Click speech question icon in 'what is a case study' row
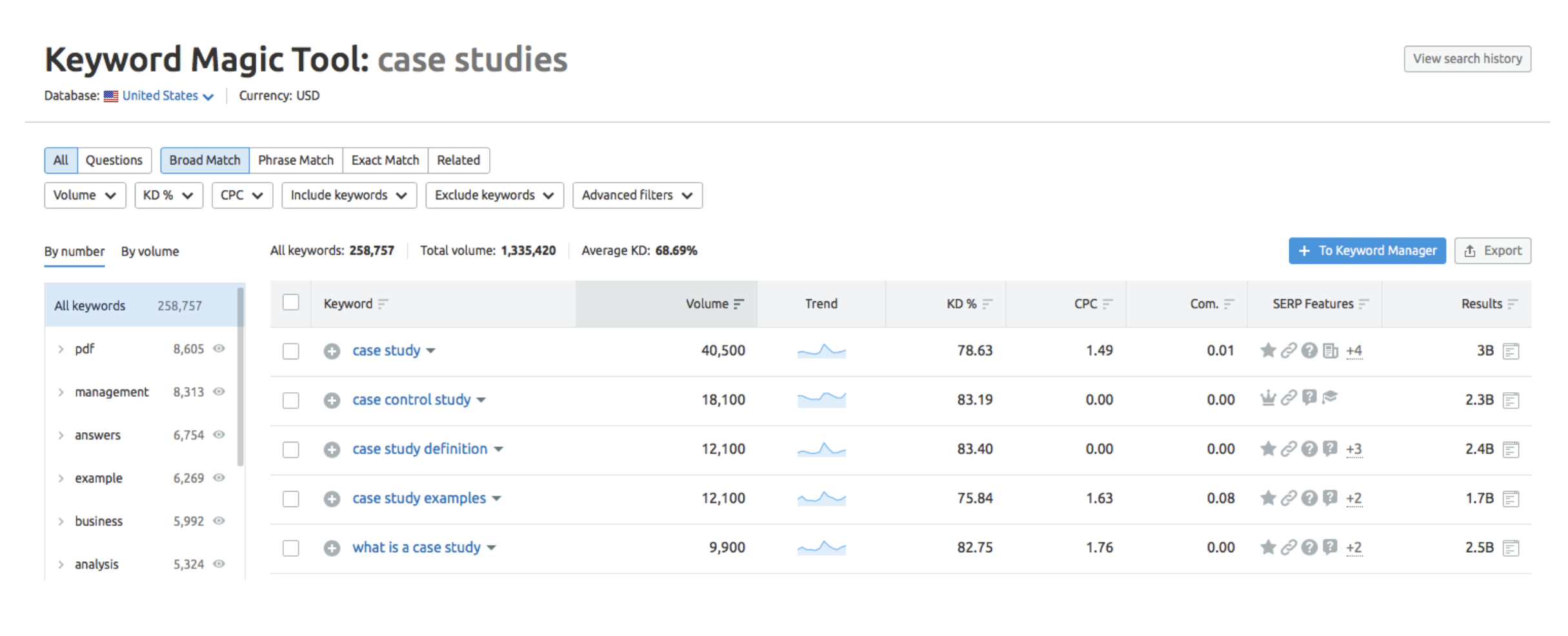1568x636 pixels. point(1330,547)
